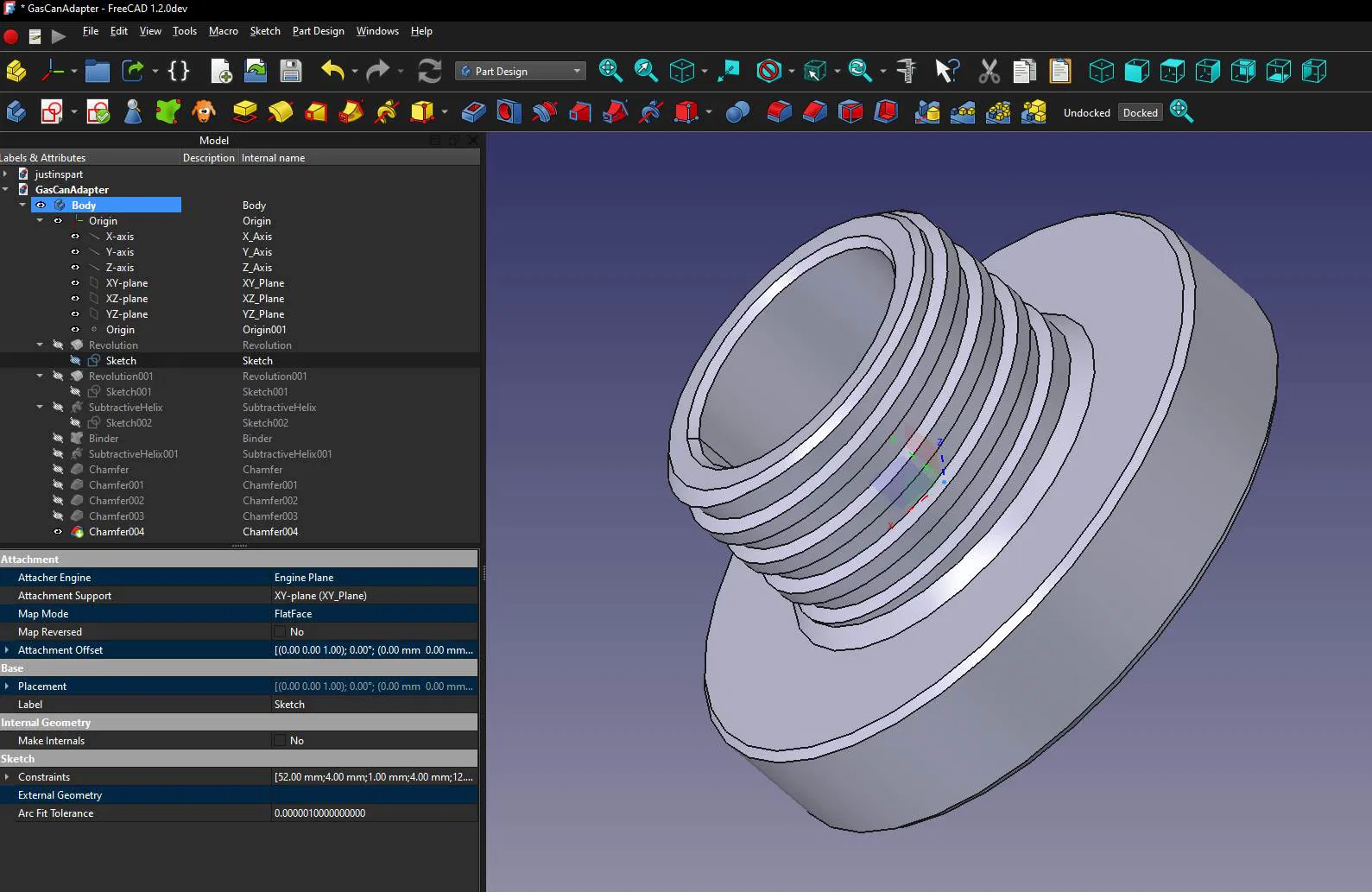Toggle visibility eye of Chamfer004

coord(58,532)
